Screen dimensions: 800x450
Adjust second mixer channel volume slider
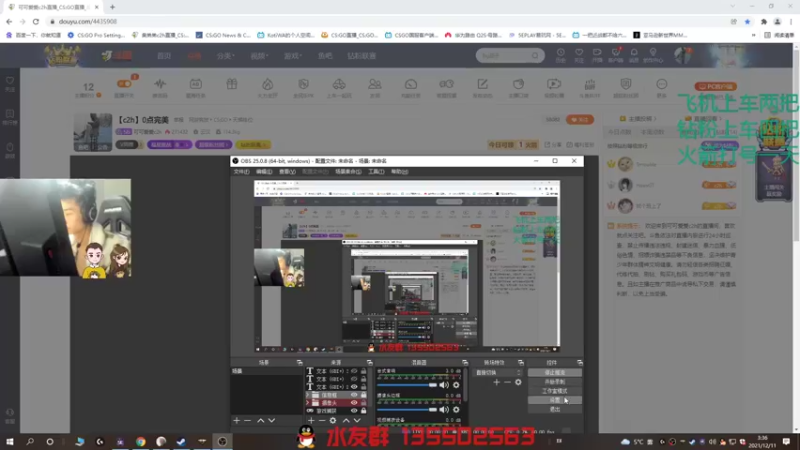(407, 409)
